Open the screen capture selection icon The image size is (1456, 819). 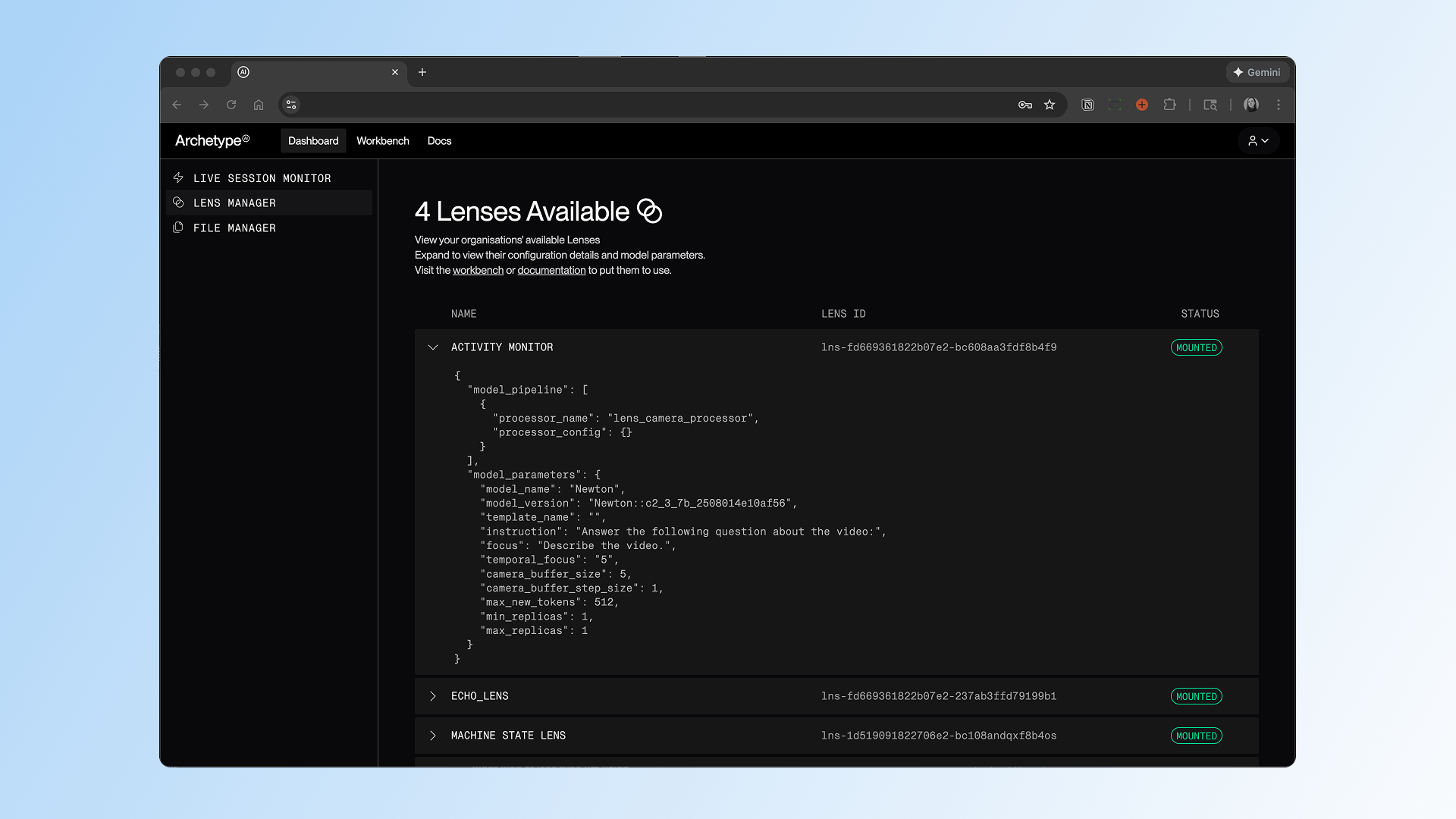[1115, 105]
